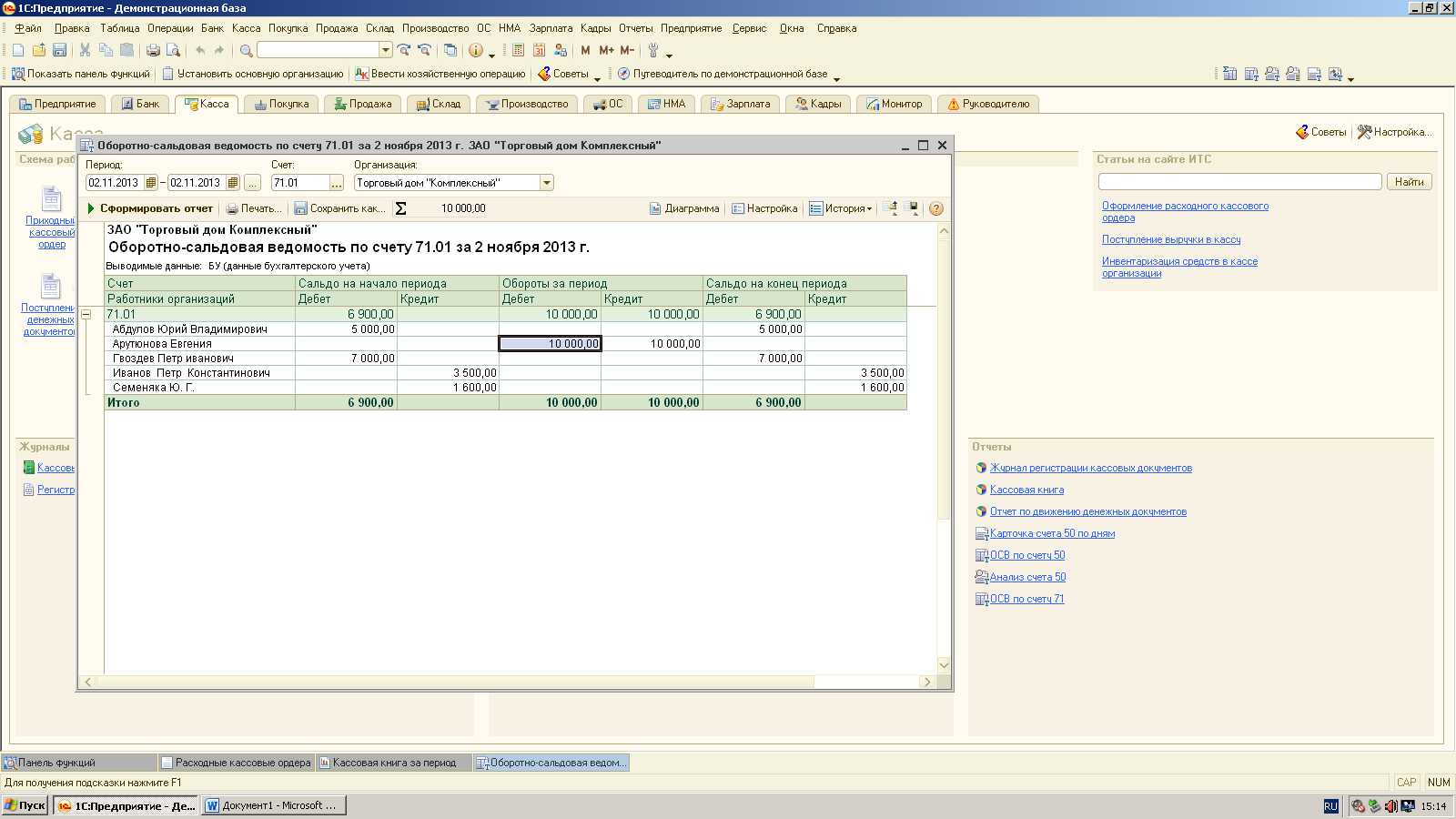Click the Calculator icon in main toolbar
1456x819 pixels.
click(x=518, y=50)
